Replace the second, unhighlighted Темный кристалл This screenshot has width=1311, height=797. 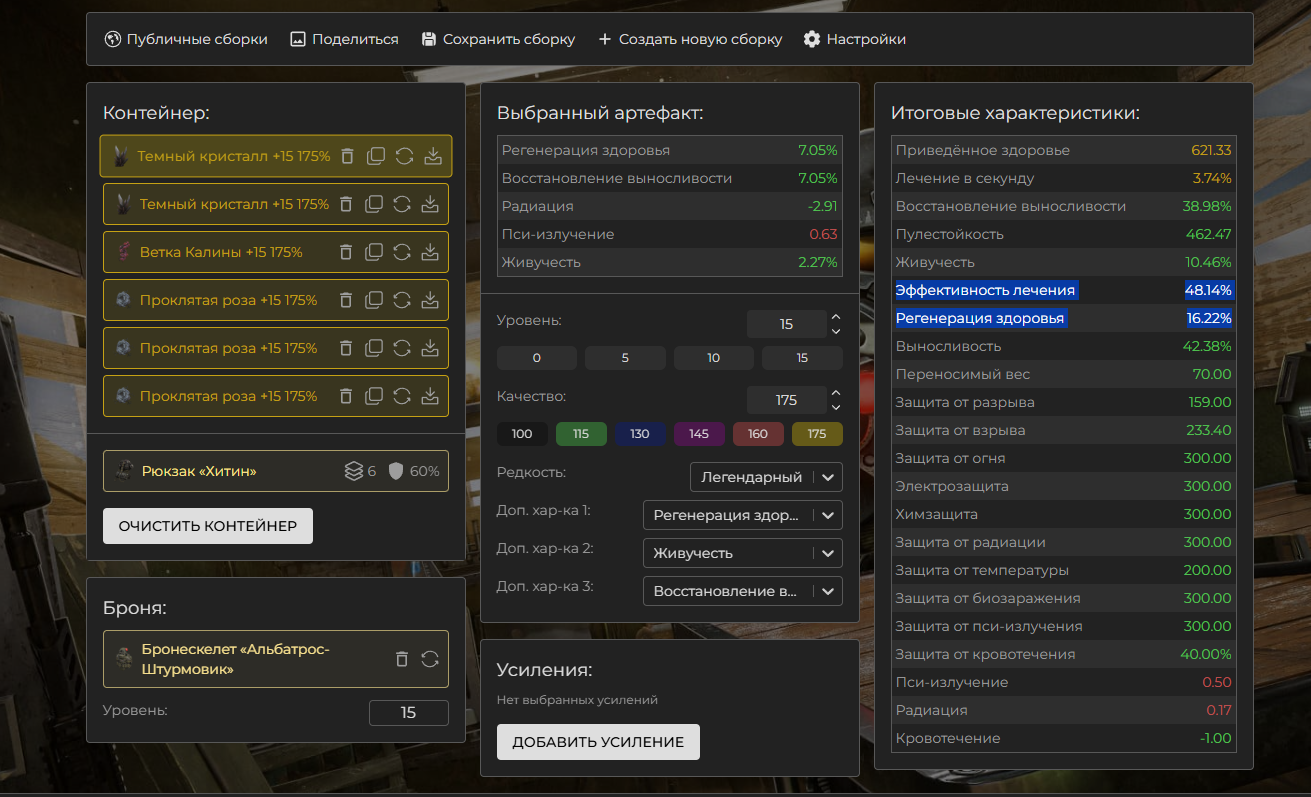coord(402,204)
